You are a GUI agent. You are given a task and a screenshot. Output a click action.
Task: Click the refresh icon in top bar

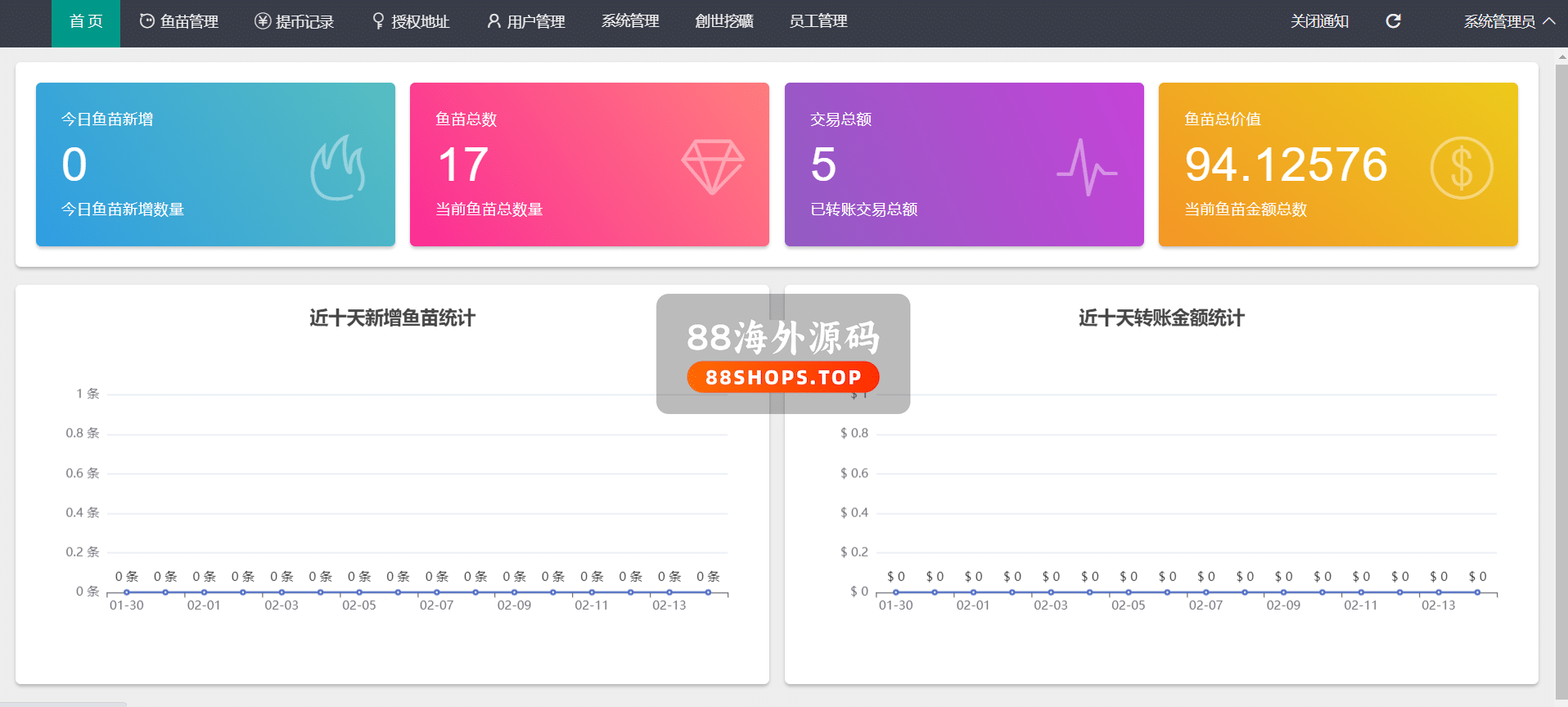coord(1393,21)
